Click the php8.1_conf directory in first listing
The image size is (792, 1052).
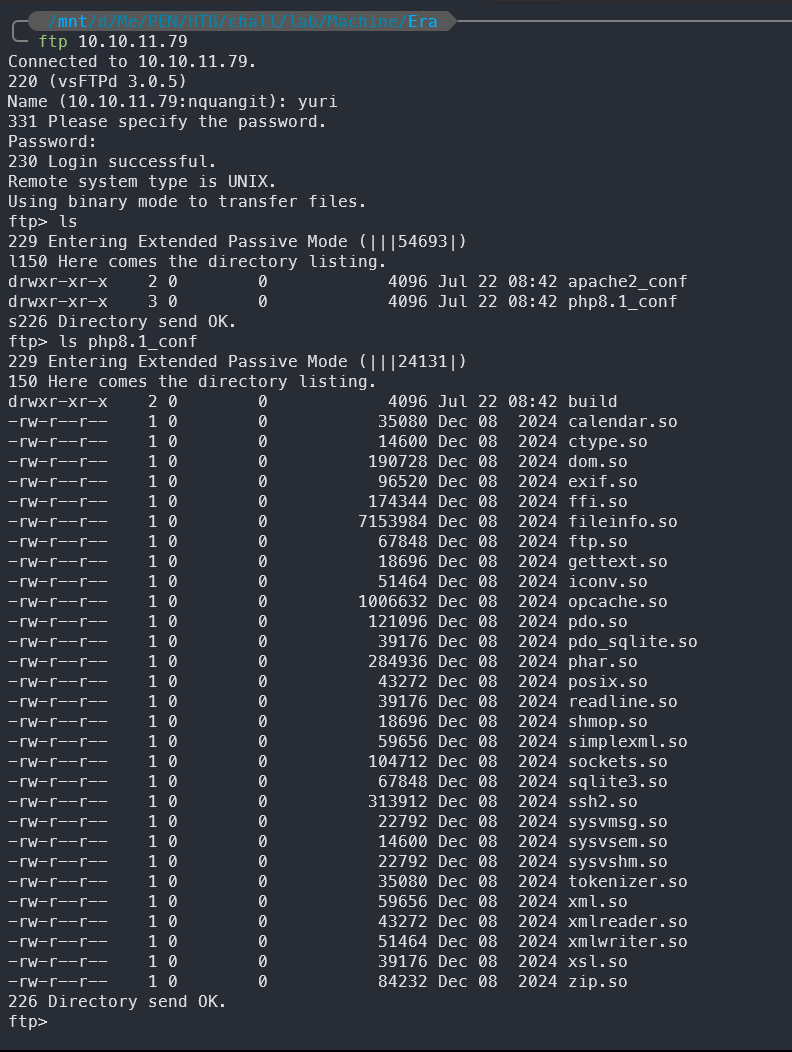622,302
